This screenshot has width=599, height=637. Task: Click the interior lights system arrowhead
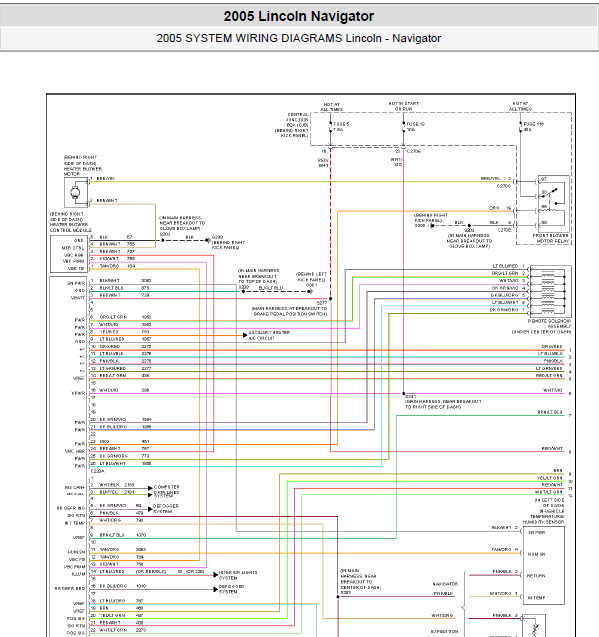point(216,575)
